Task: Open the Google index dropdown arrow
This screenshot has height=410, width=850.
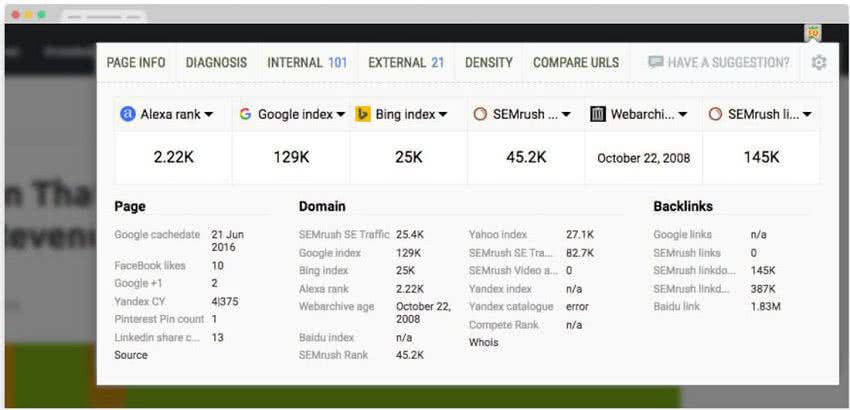Action: pos(340,115)
